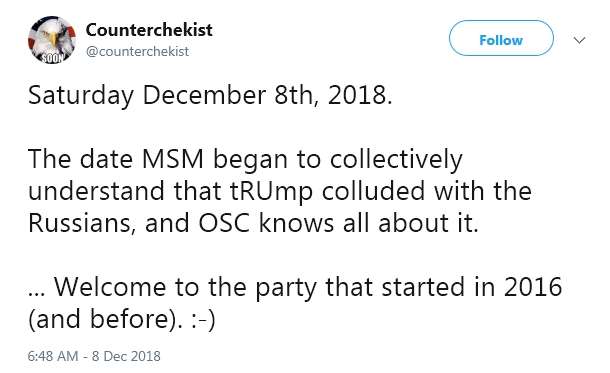Click the word 'MSM' in tweet
This screenshot has height=373, width=610.
[173, 159]
